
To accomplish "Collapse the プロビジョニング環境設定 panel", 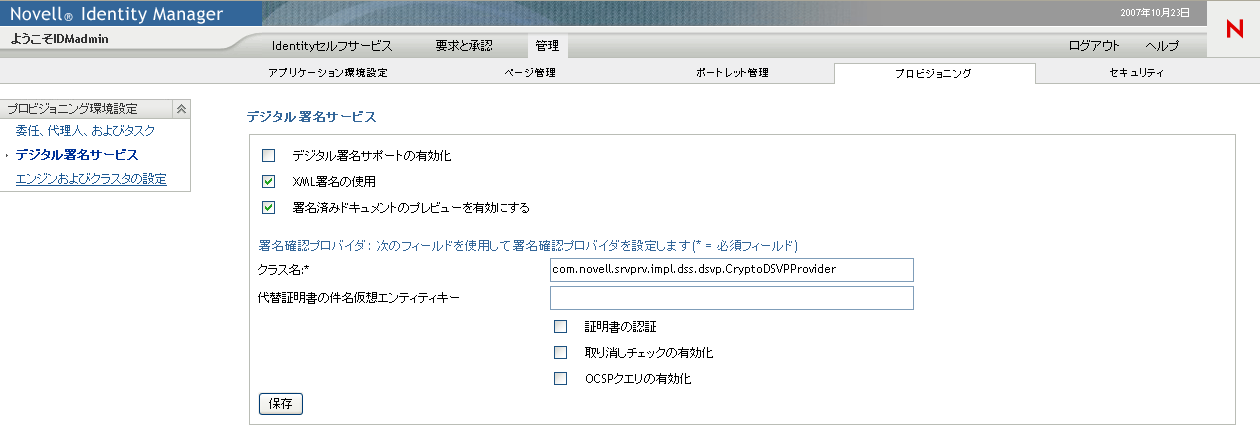I will 181,108.
